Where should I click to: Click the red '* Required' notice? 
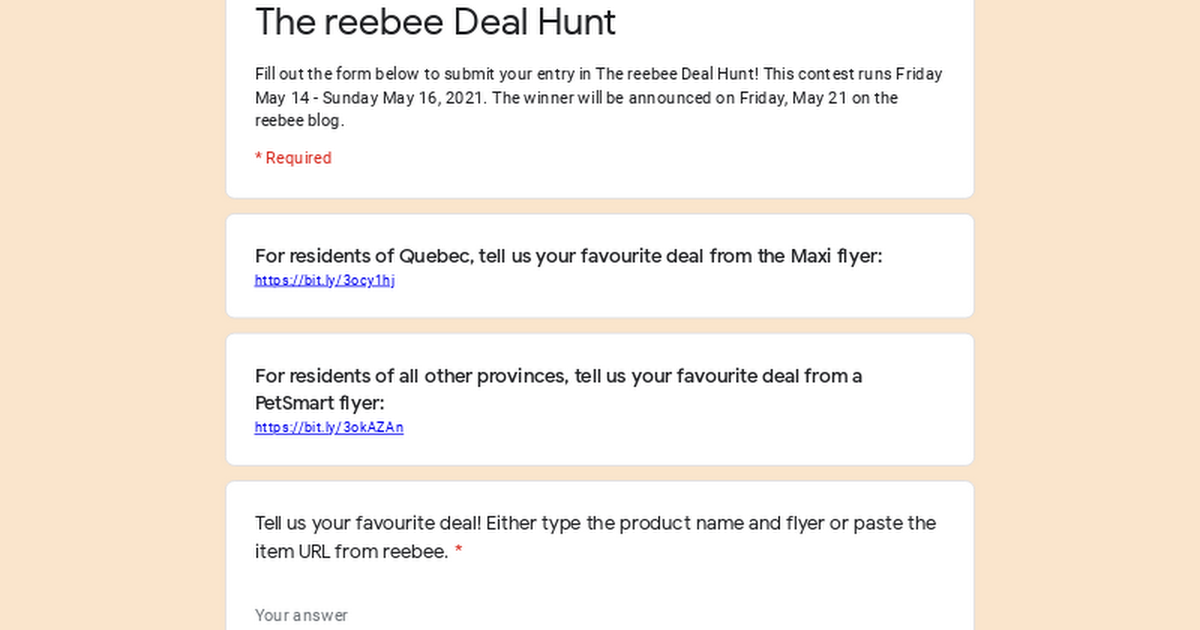[x=293, y=158]
